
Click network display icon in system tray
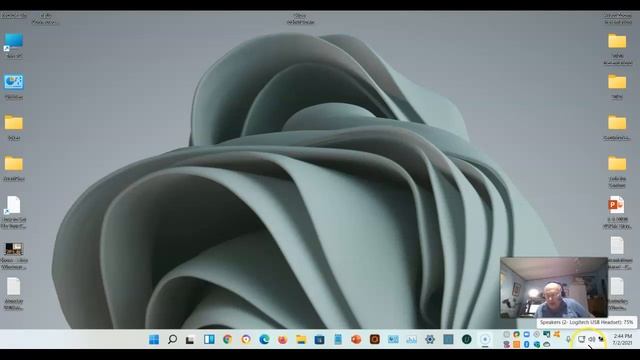point(581,339)
